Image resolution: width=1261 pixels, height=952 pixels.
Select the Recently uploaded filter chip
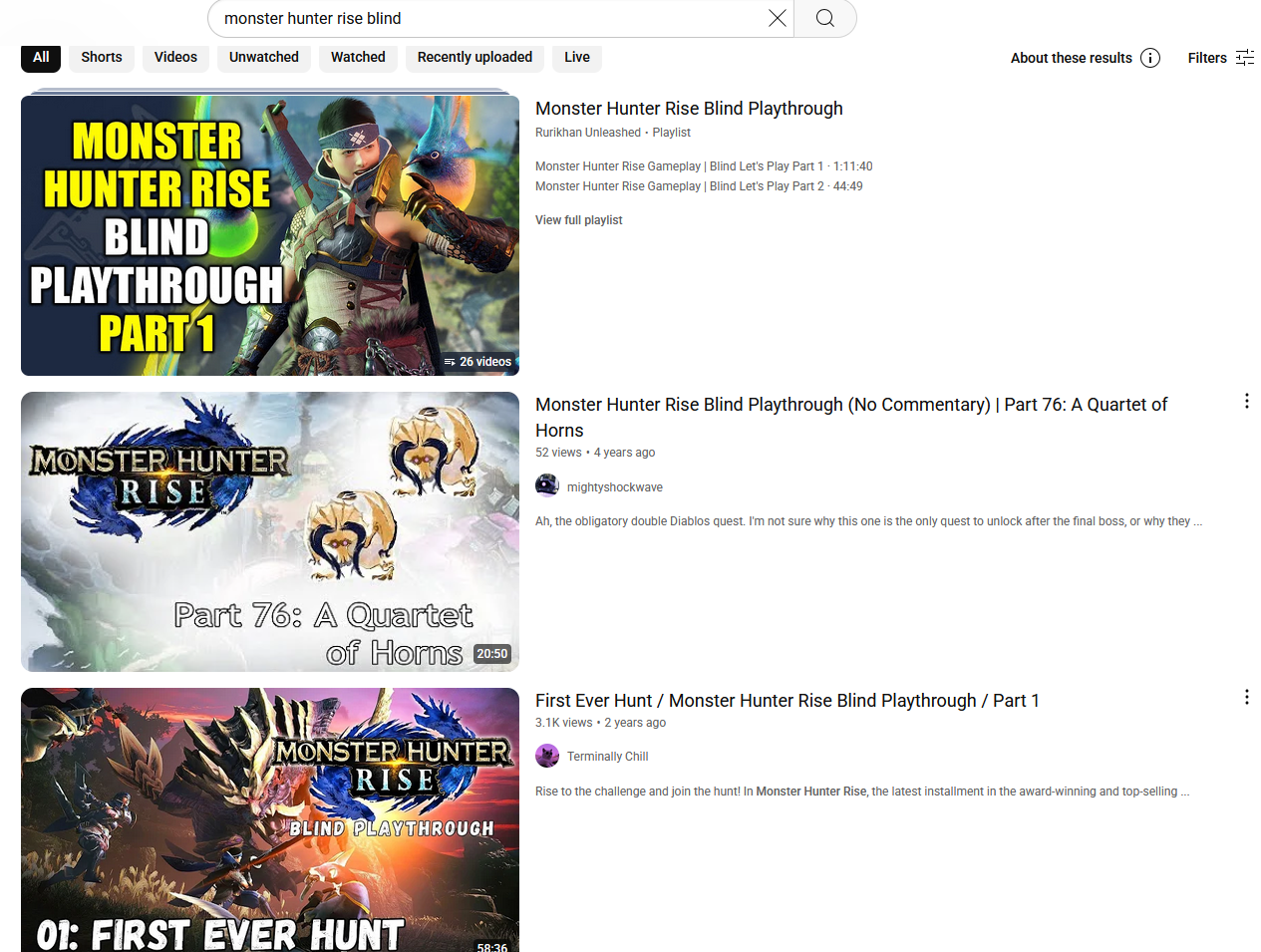[474, 57]
